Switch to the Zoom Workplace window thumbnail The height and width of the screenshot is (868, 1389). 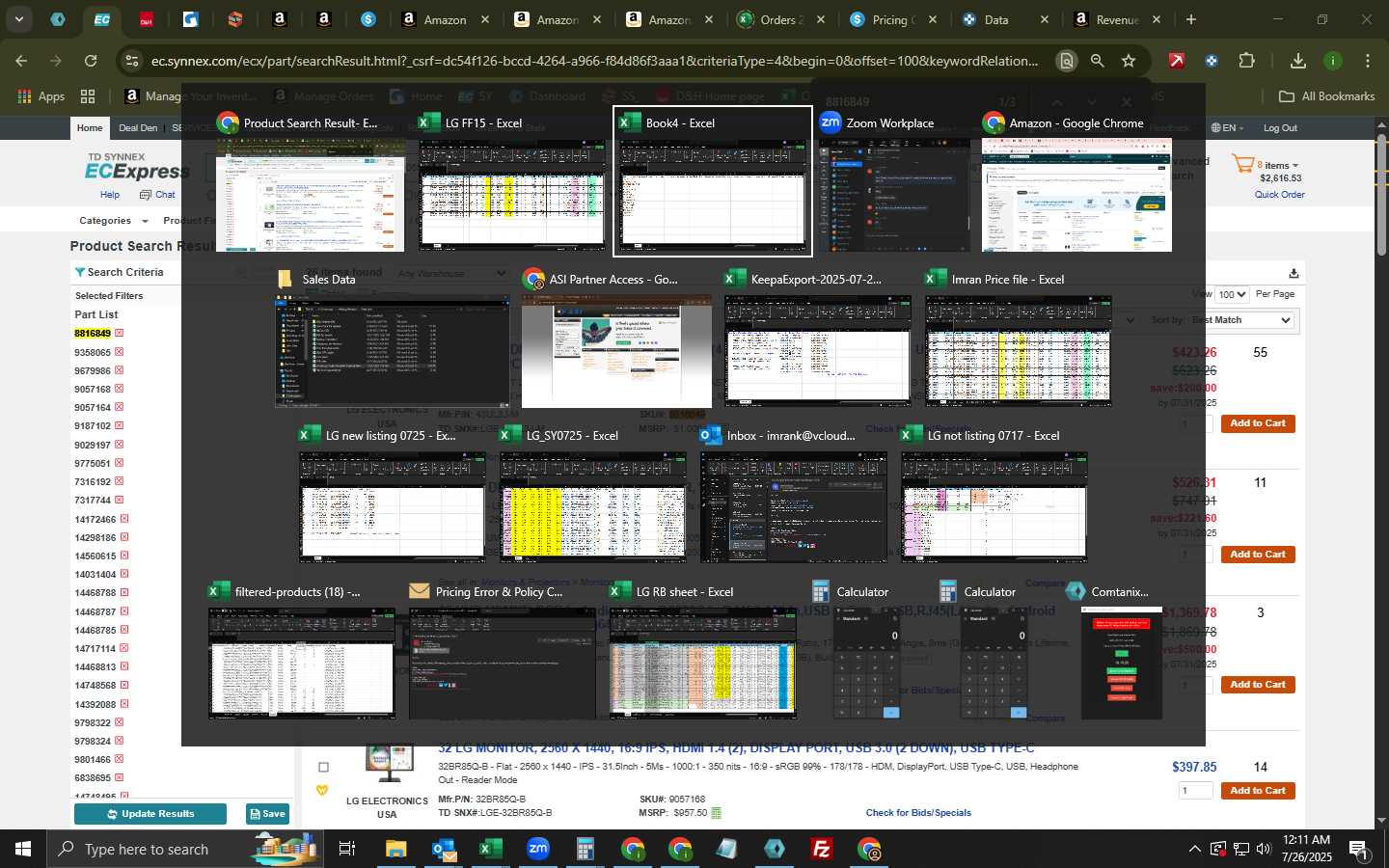pyautogui.click(x=893, y=181)
